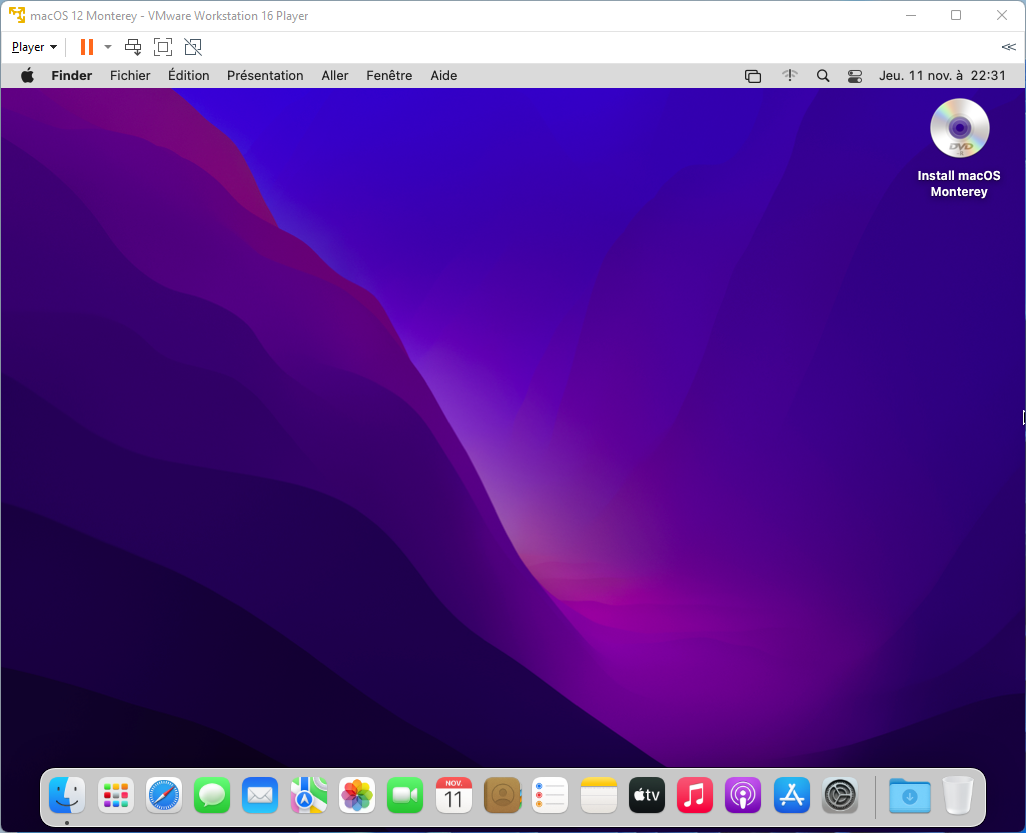Open the Podcasts app

click(x=742, y=795)
